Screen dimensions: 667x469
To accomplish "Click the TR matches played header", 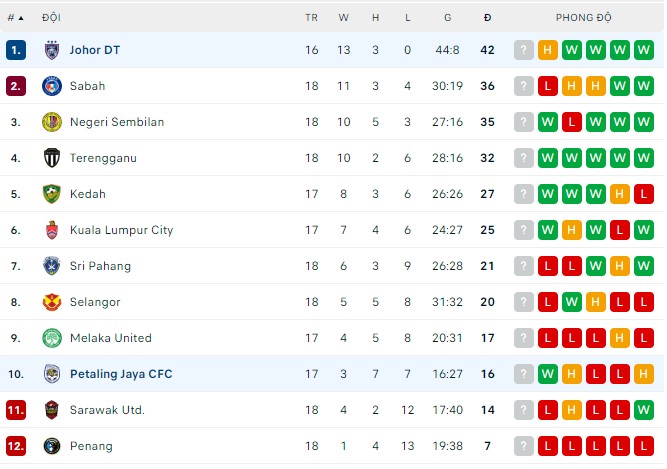I will (x=312, y=18).
